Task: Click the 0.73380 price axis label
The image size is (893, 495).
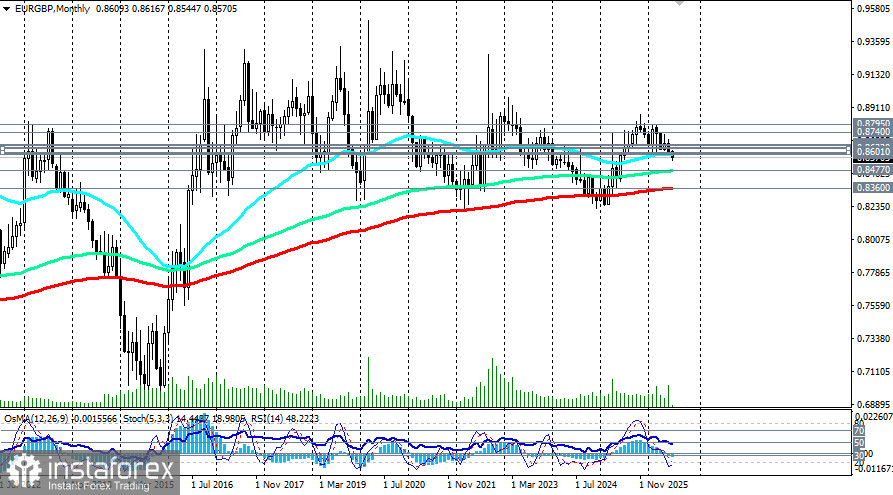Action: [x=873, y=339]
